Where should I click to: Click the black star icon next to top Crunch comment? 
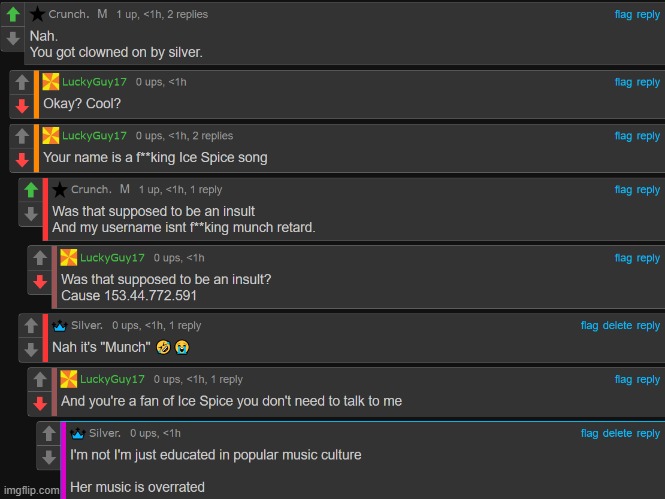(x=37, y=14)
